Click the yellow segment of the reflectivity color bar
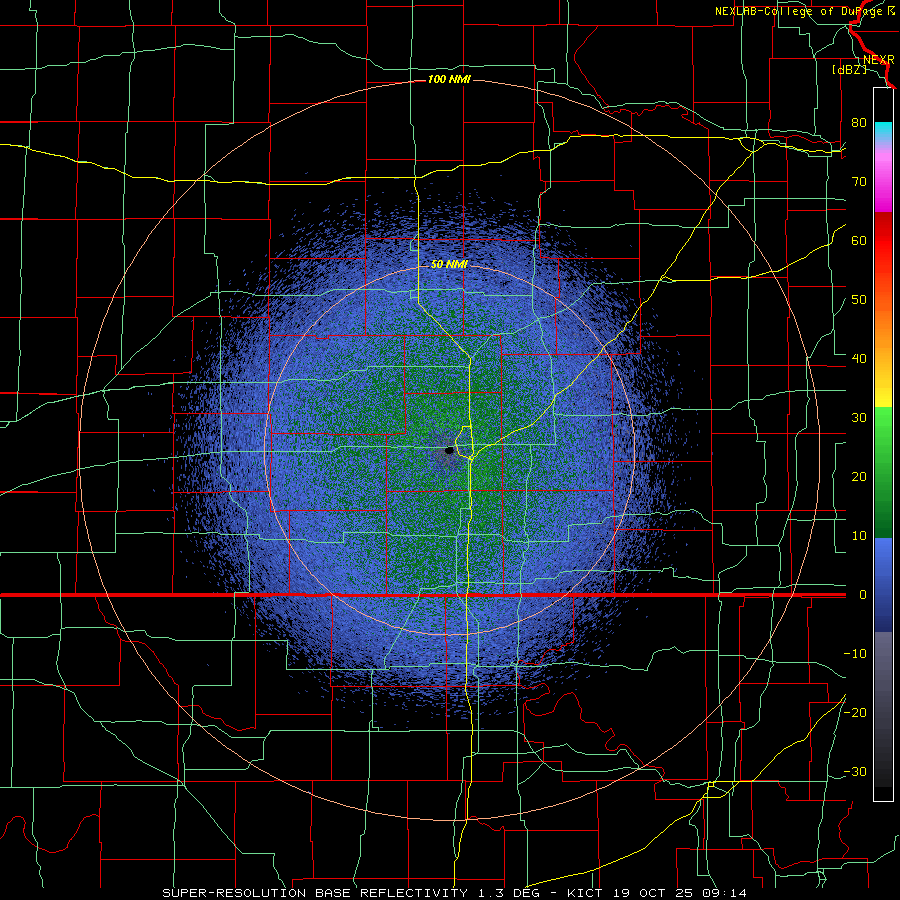 click(883, 393)
